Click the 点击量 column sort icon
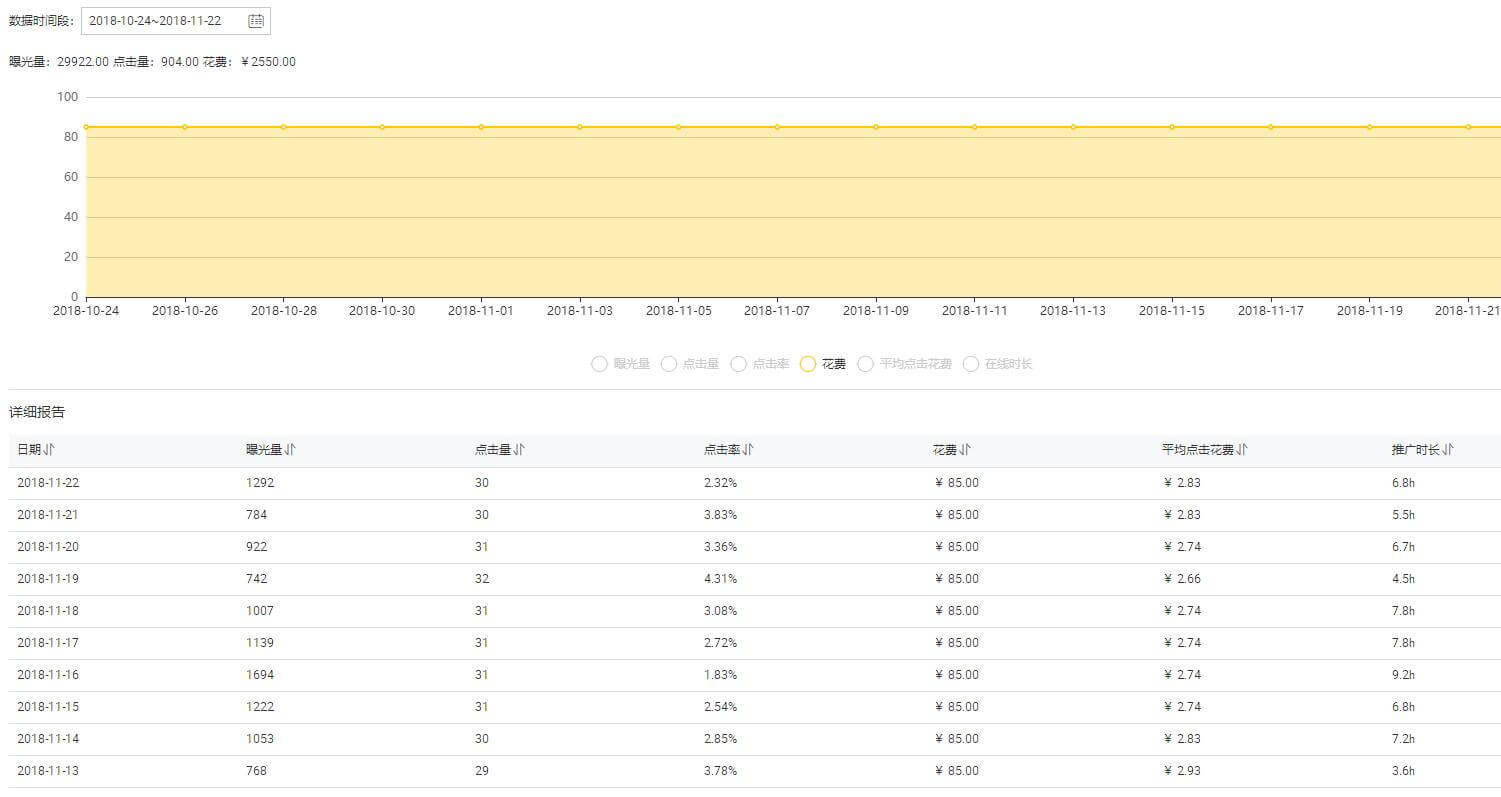 [x=519, y=450]
